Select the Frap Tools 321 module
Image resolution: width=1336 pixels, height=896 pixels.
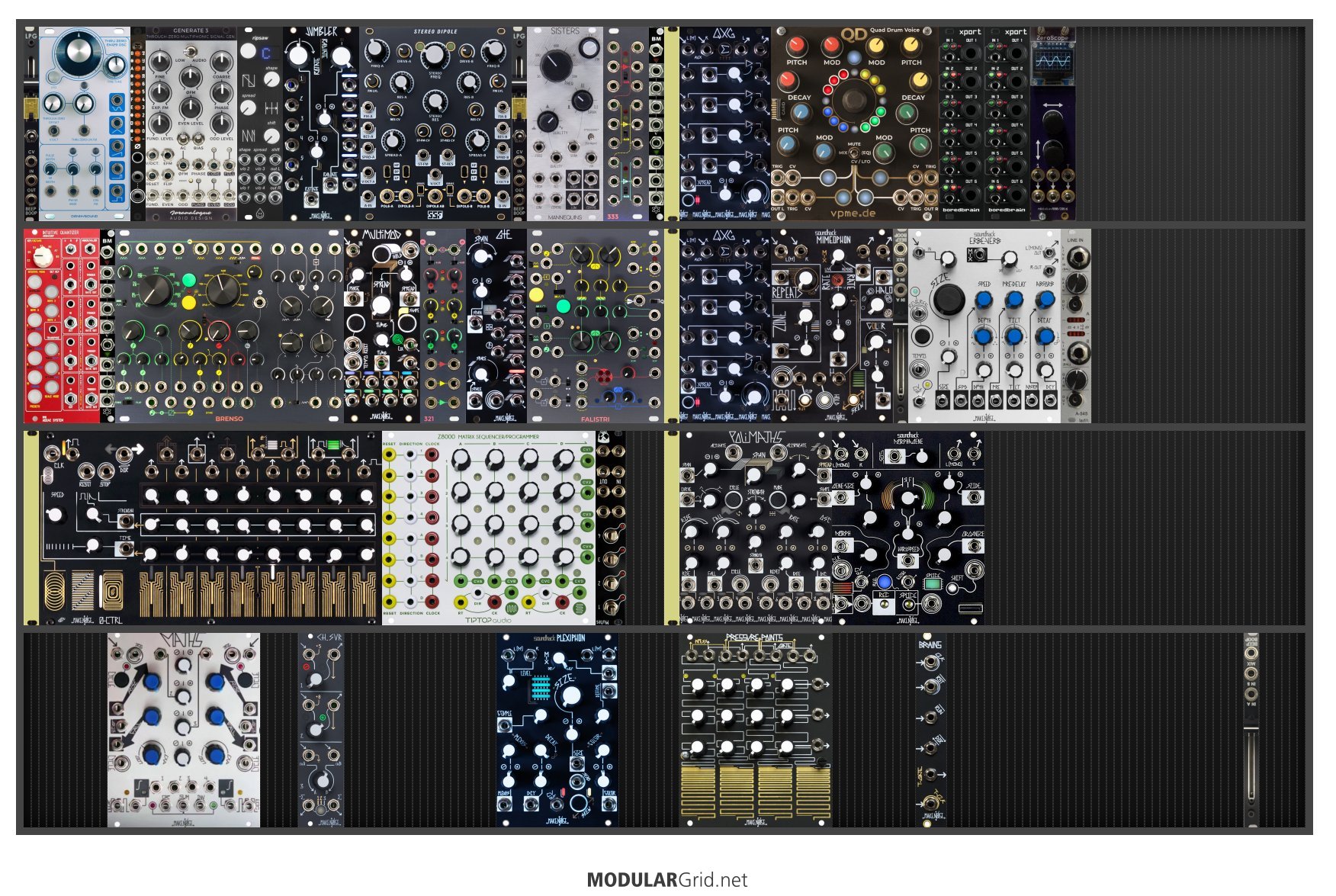[x=443, y=326]
